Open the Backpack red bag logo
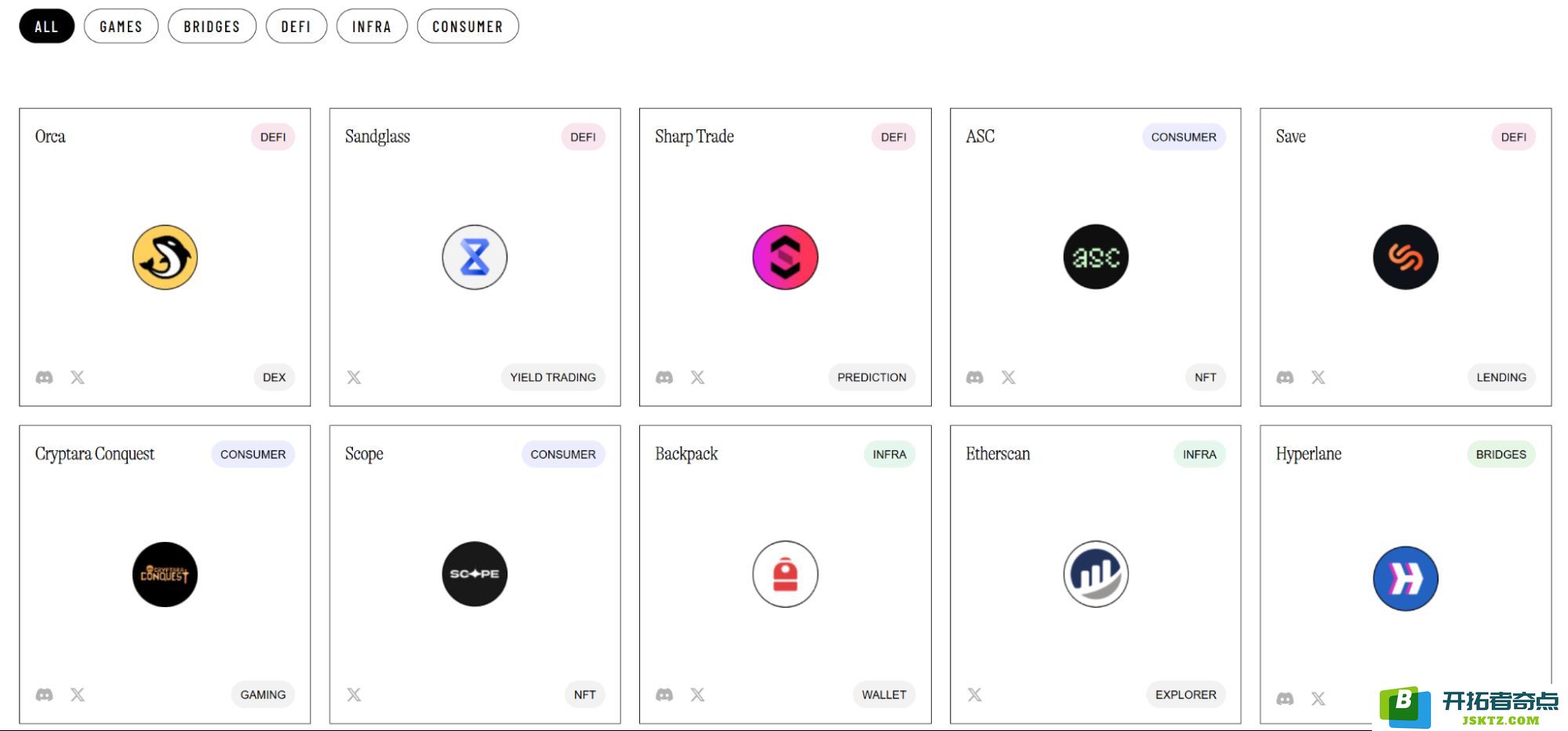Image resolution: width=1568 pixels, height=731 pixels. pos(785,574)
